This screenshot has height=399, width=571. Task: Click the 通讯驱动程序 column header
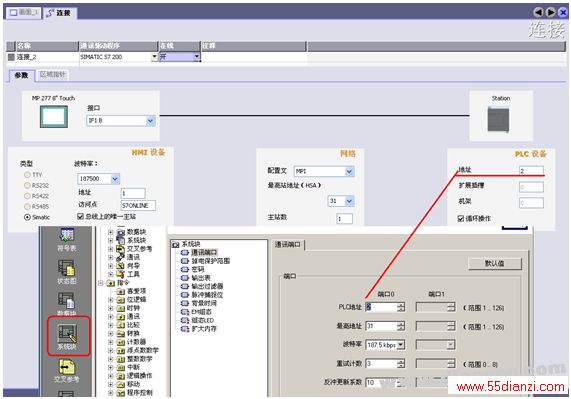tap(118, 46)
